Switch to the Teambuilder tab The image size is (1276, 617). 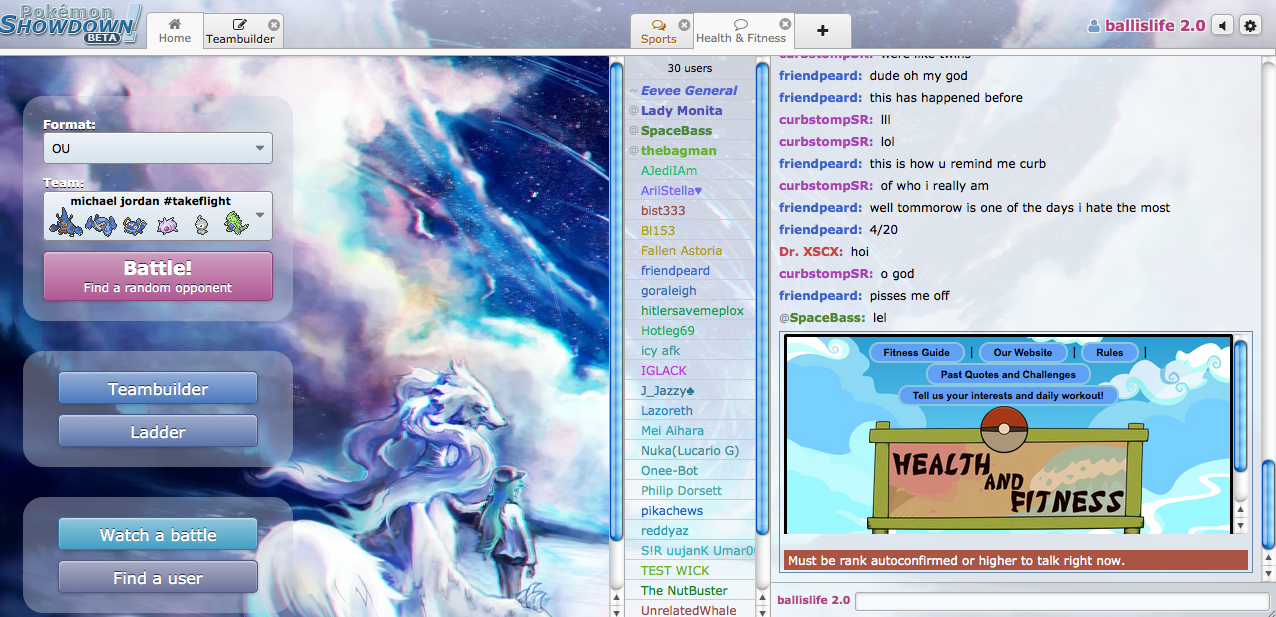point(240,31)
